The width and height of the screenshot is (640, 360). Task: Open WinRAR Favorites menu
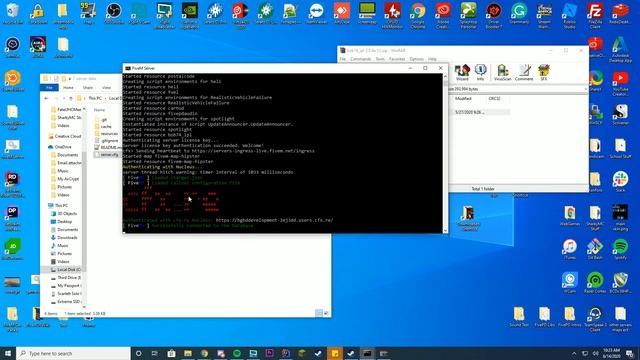(397, 59)
